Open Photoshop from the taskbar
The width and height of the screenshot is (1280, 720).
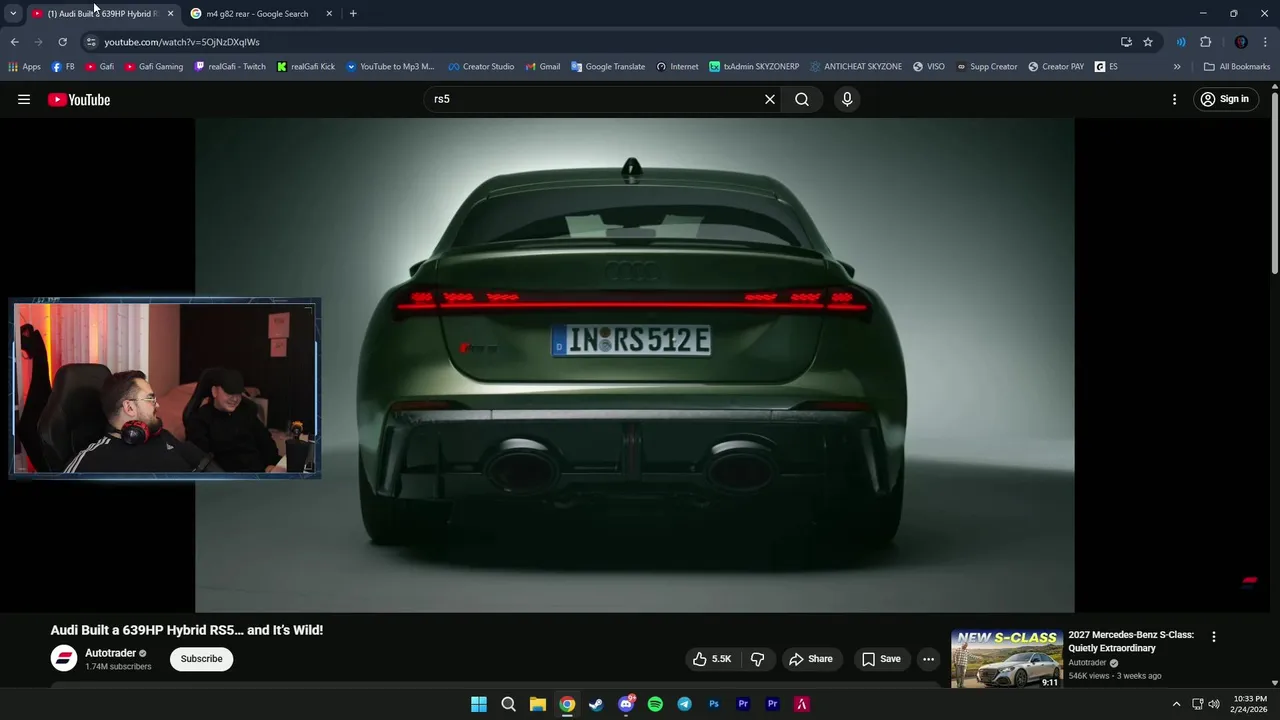[x=714, y=704]
